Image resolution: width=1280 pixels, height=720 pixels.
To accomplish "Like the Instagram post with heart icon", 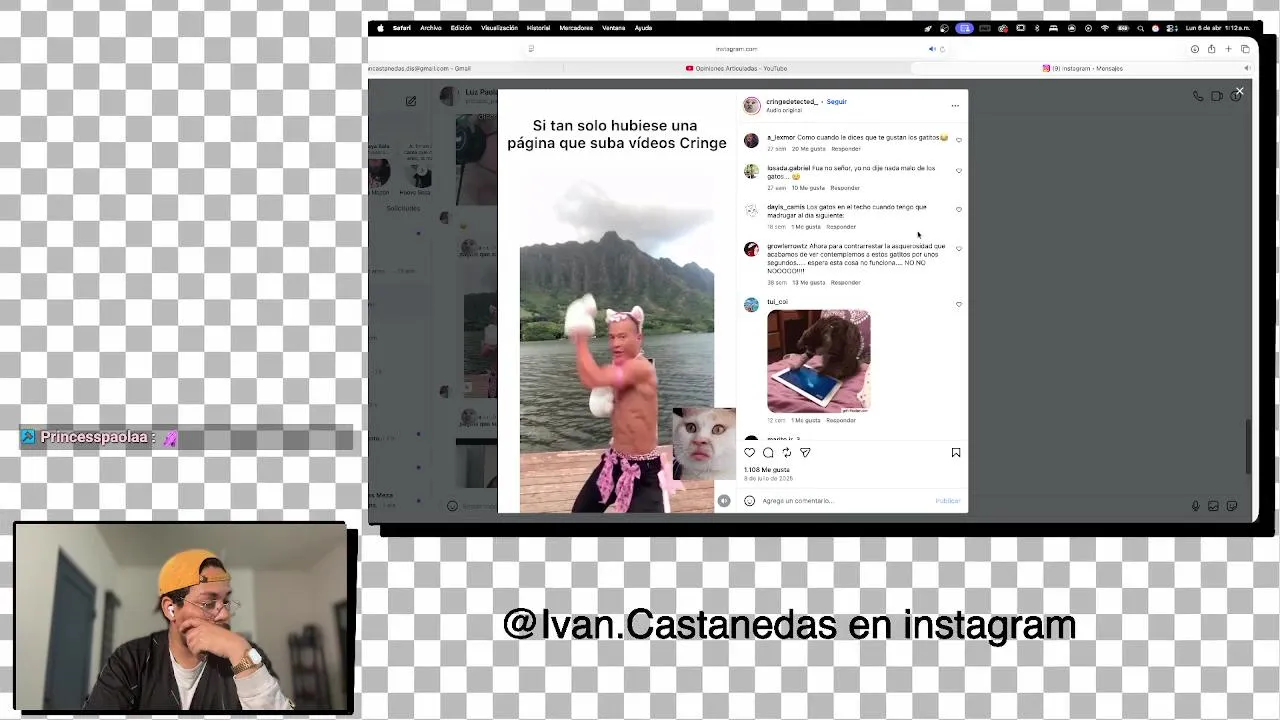I will [750, 453].
